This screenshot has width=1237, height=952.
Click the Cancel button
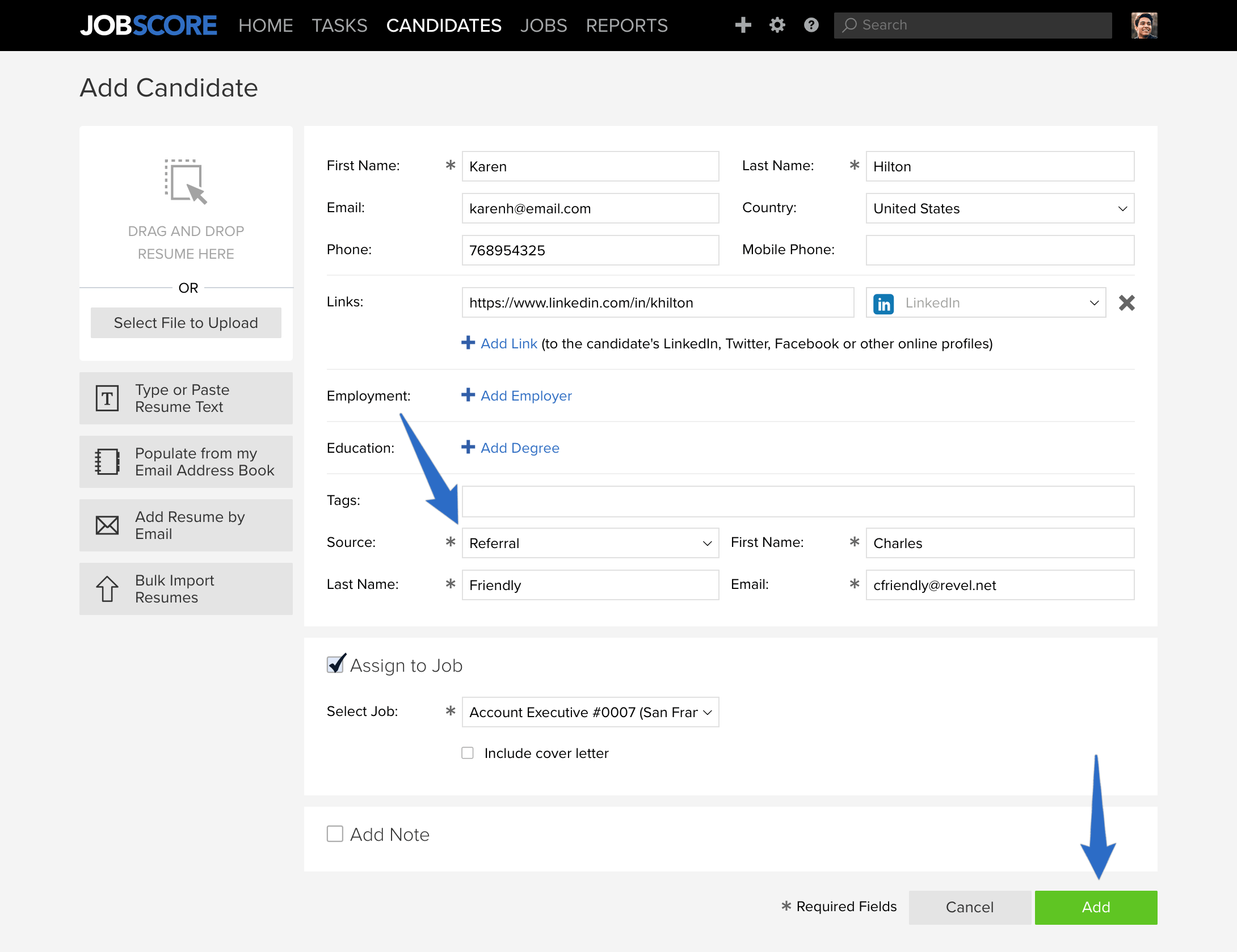[x=970, y=907]
